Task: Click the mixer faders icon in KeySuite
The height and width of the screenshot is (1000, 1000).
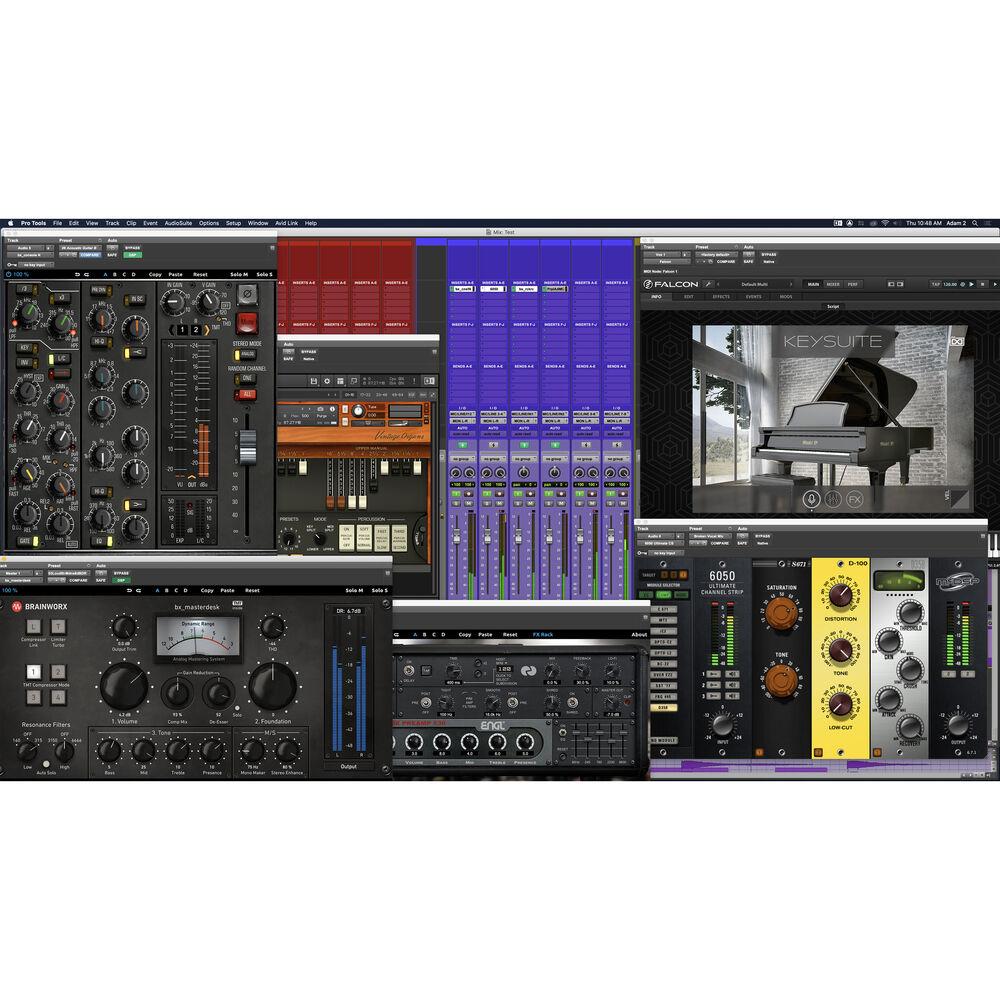Action: (x=833, y=499)
